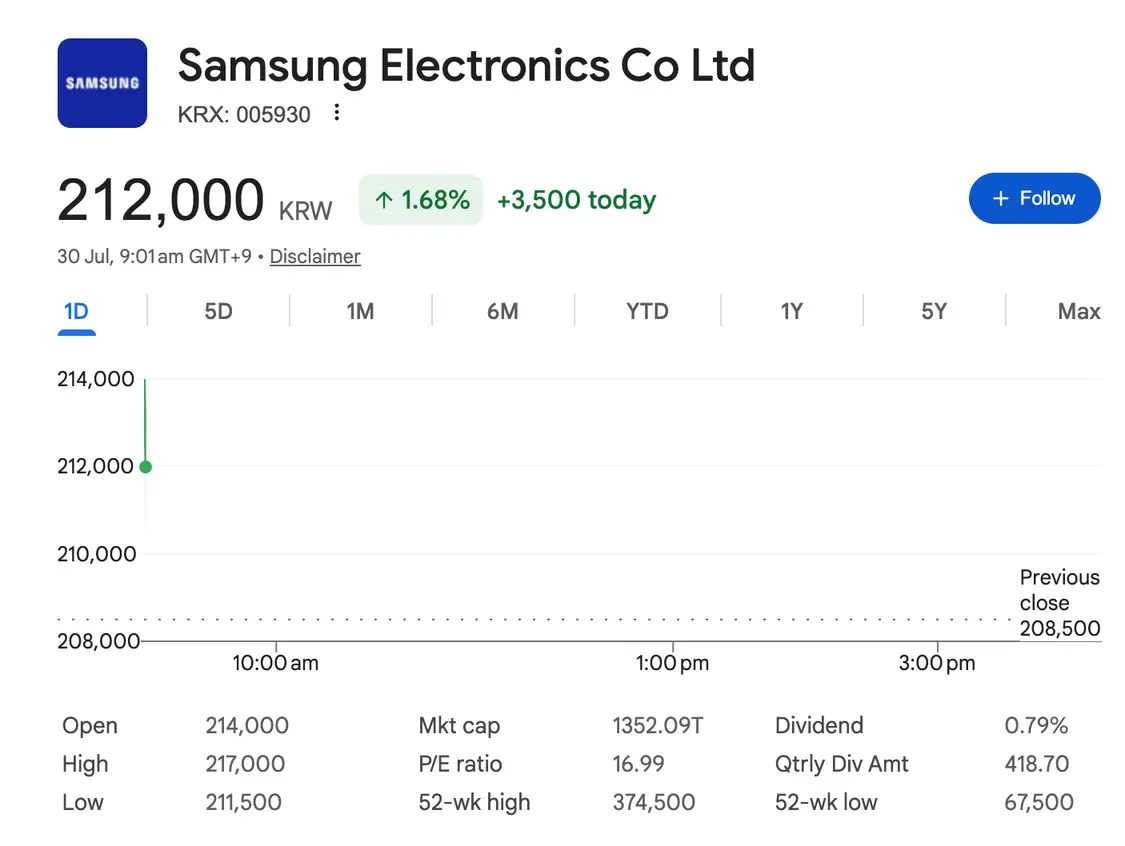Image resolution: width=1125 pixels, height=846 pixels.
Task: Click the green current price dot on chart
Action: point(146,467)
